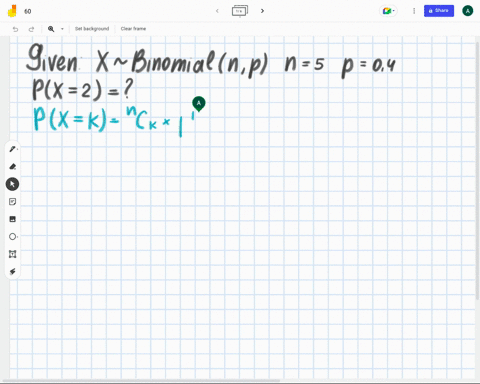The width and height of the screenshot is (480, 384).
Task: Redo the last action
Action: coord(31,29)
